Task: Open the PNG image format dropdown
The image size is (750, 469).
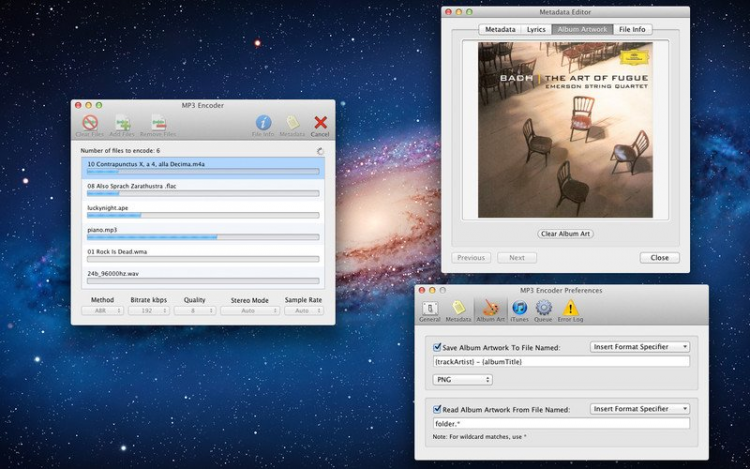Action: coord(461,380)
